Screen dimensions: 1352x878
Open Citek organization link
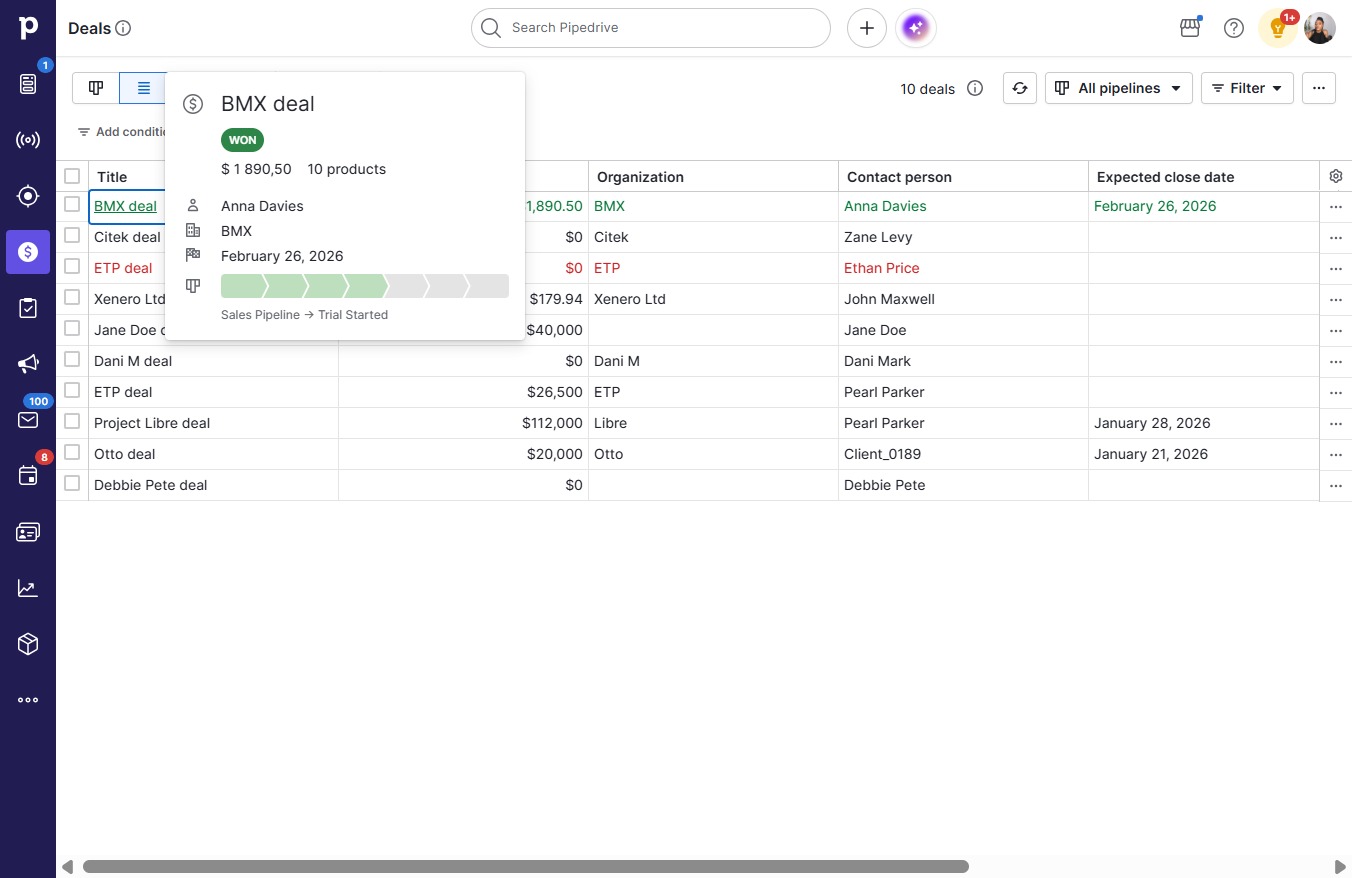[611, 237]
